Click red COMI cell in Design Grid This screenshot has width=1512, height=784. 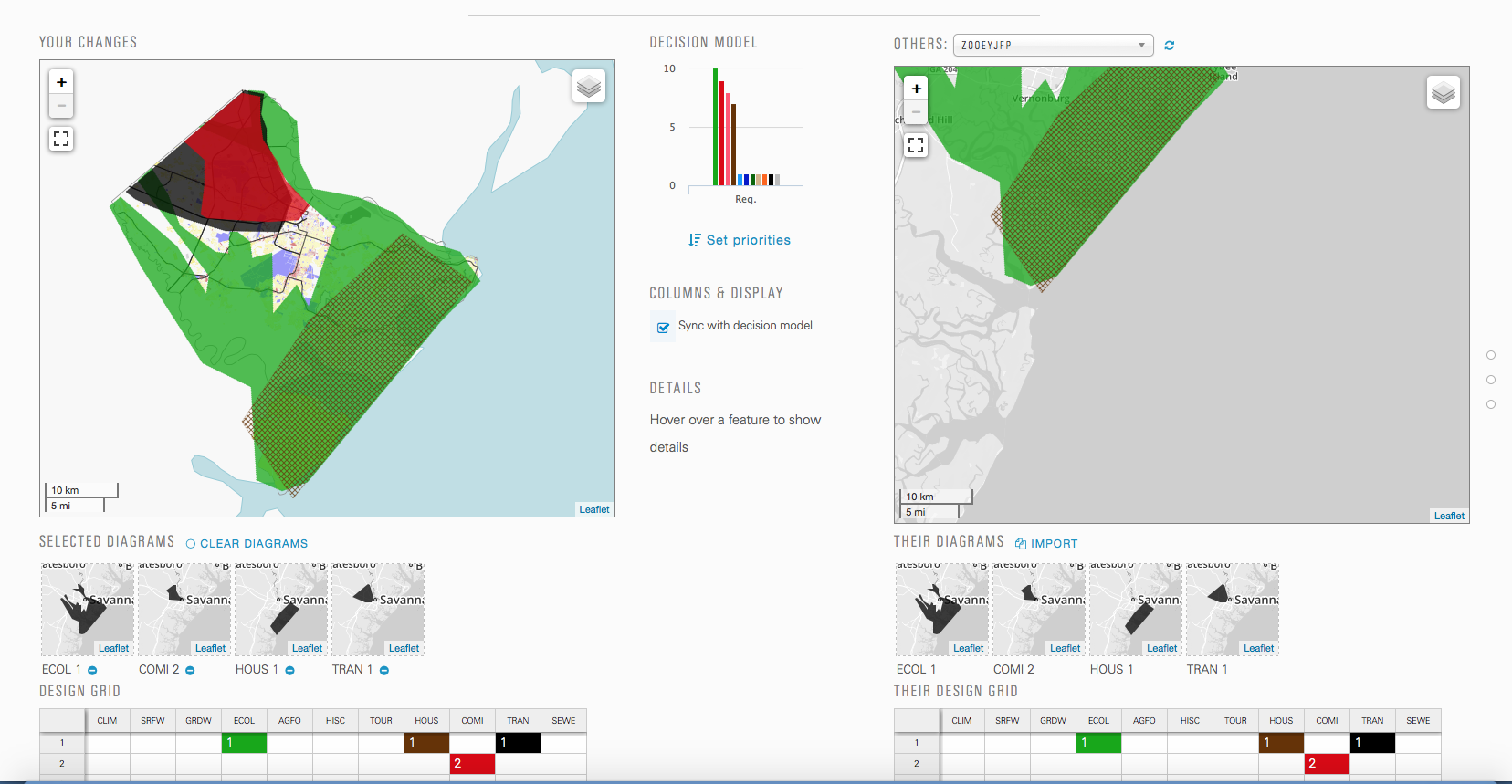tap(472, 764)
